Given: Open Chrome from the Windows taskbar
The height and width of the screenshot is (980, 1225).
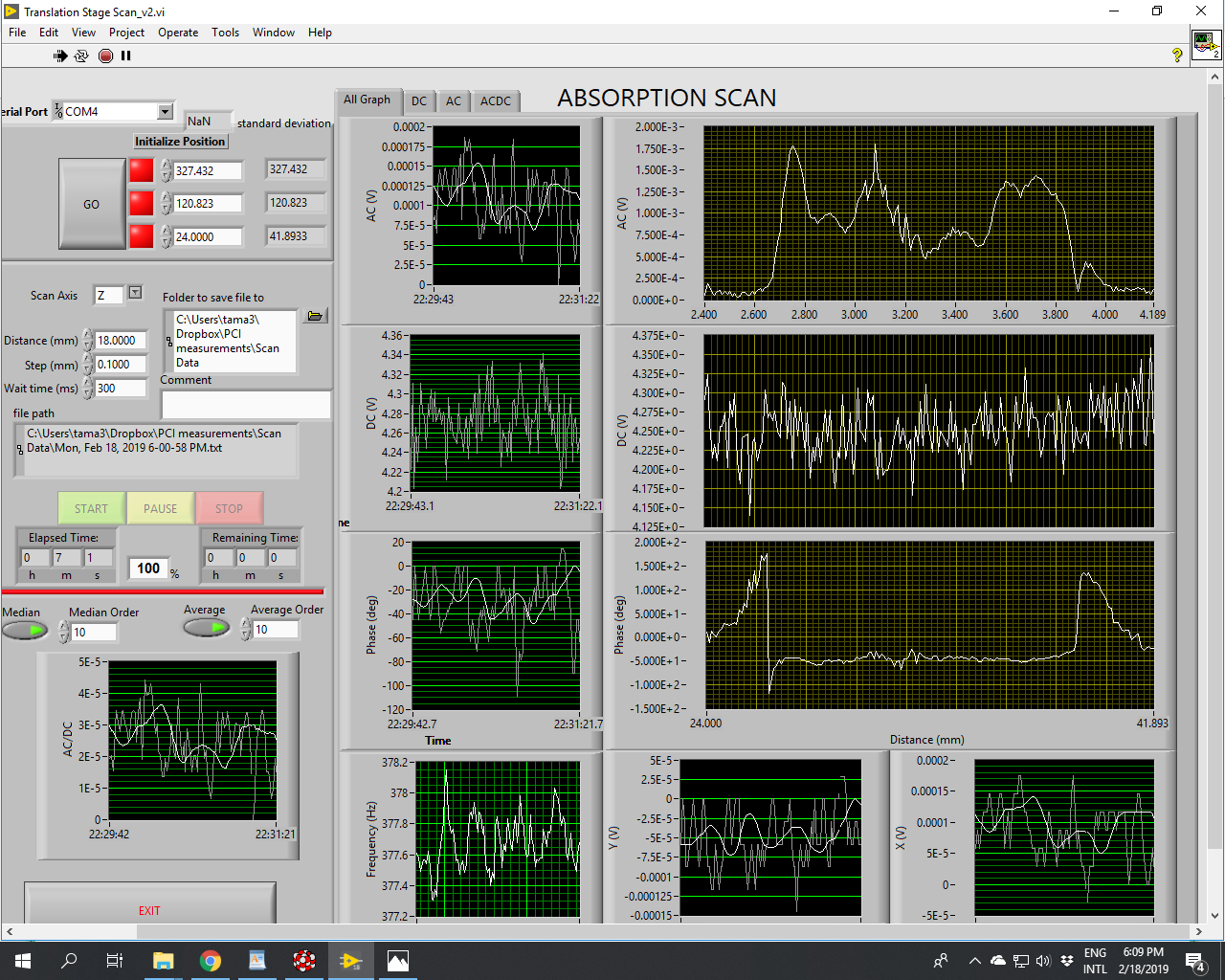Looking at the screenshot, I should tap(211, 961).
